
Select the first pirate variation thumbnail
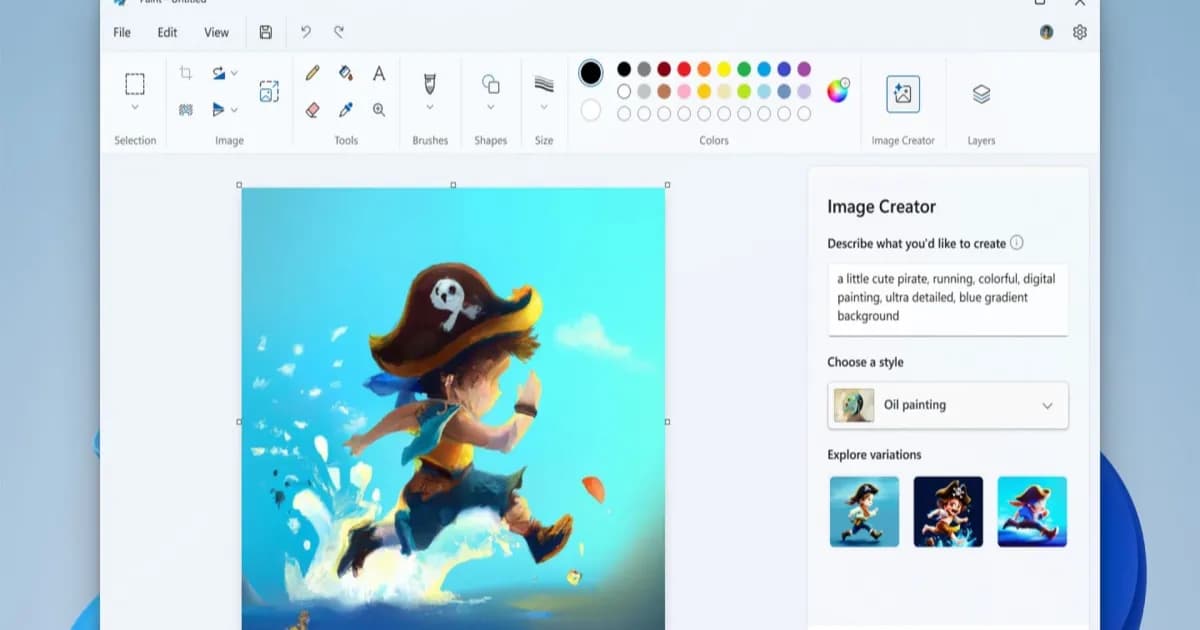(864, 511)
